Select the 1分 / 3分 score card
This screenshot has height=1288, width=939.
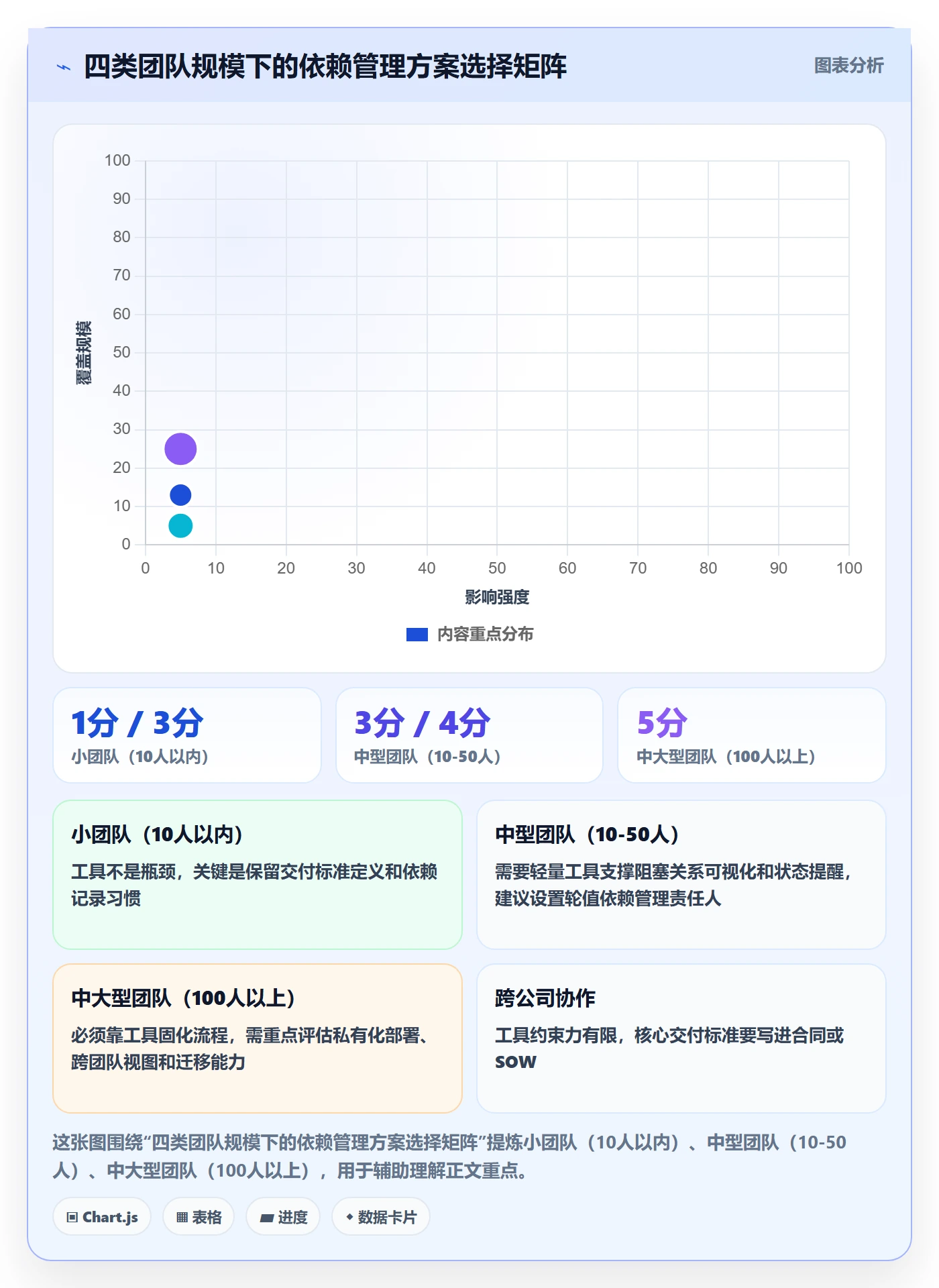(x=187, y=735)
